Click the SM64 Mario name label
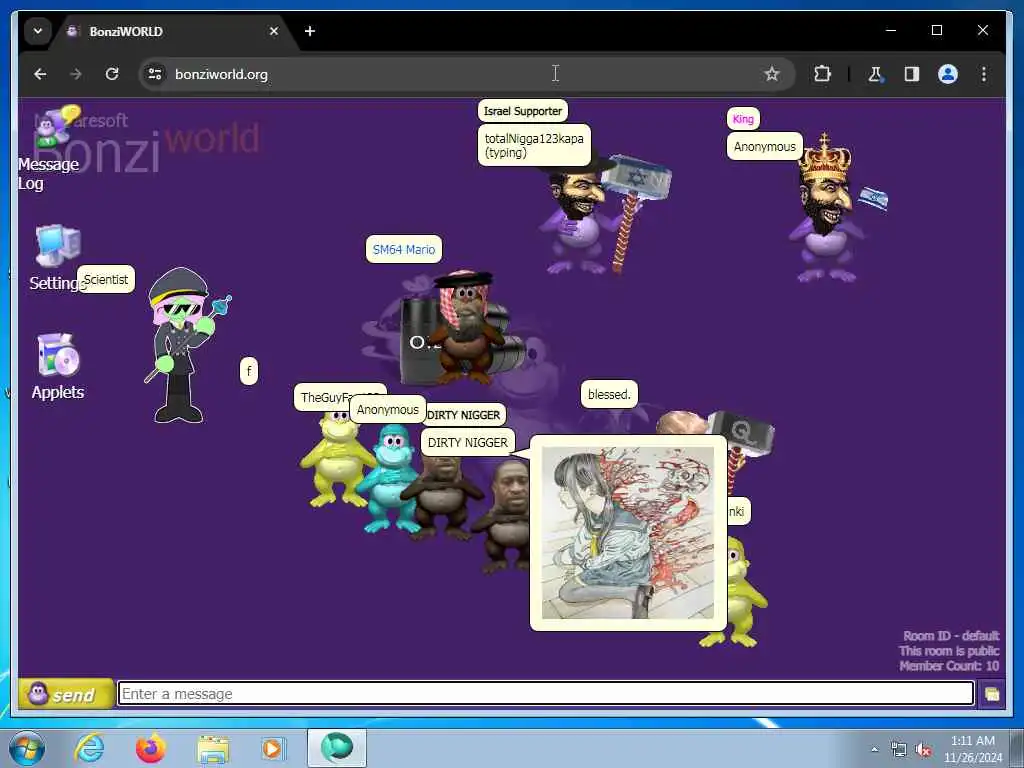 pyautogui.click(x=404, y=249)
